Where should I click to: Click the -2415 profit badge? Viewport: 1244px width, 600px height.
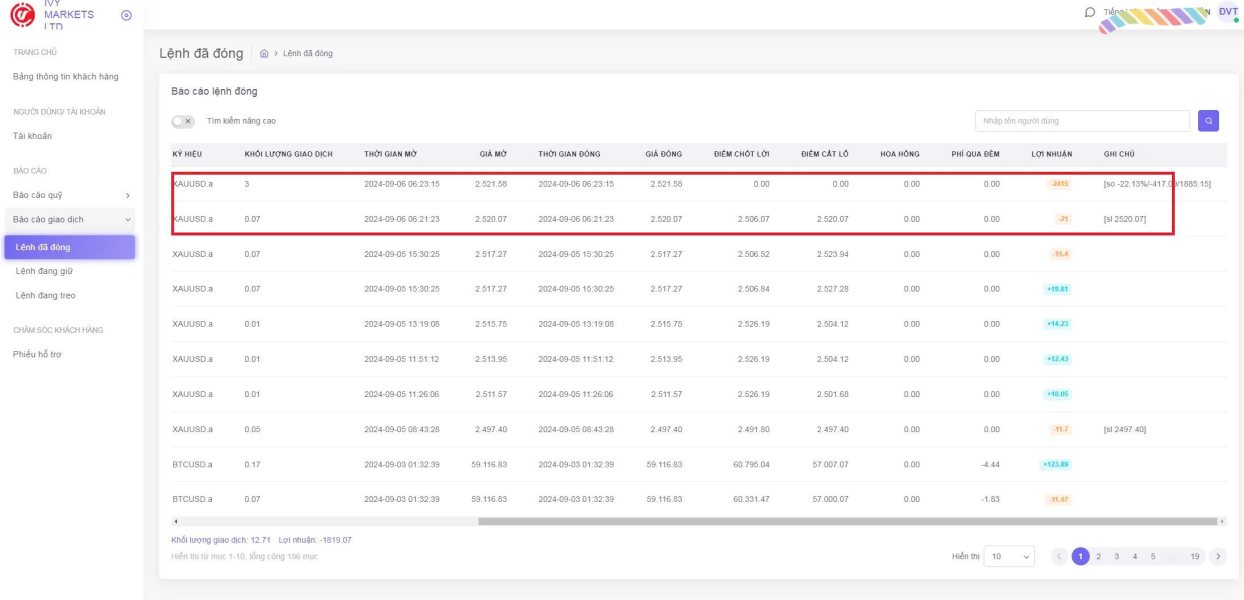coord(1060,184)
